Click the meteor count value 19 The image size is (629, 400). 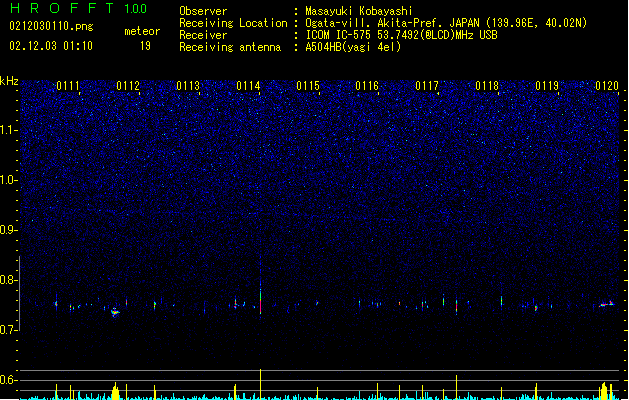(145, 46)
